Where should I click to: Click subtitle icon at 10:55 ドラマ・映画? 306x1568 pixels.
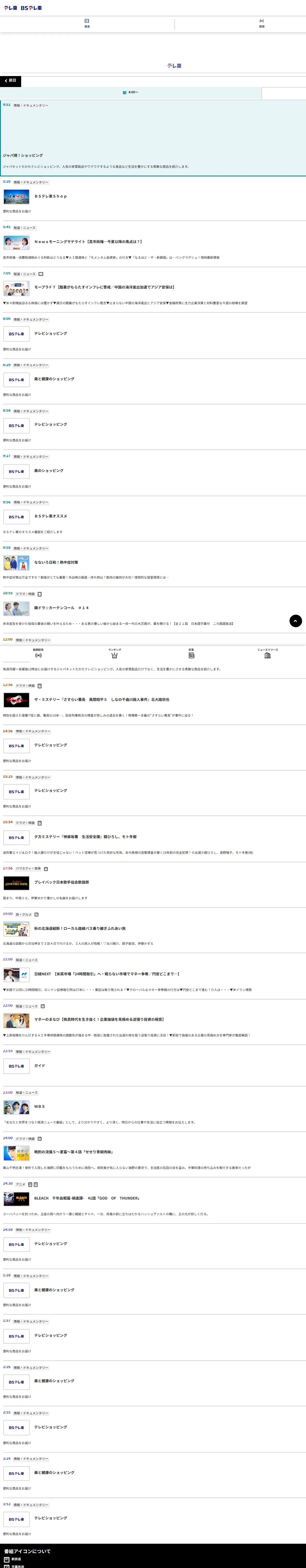(x=39, y=594)
